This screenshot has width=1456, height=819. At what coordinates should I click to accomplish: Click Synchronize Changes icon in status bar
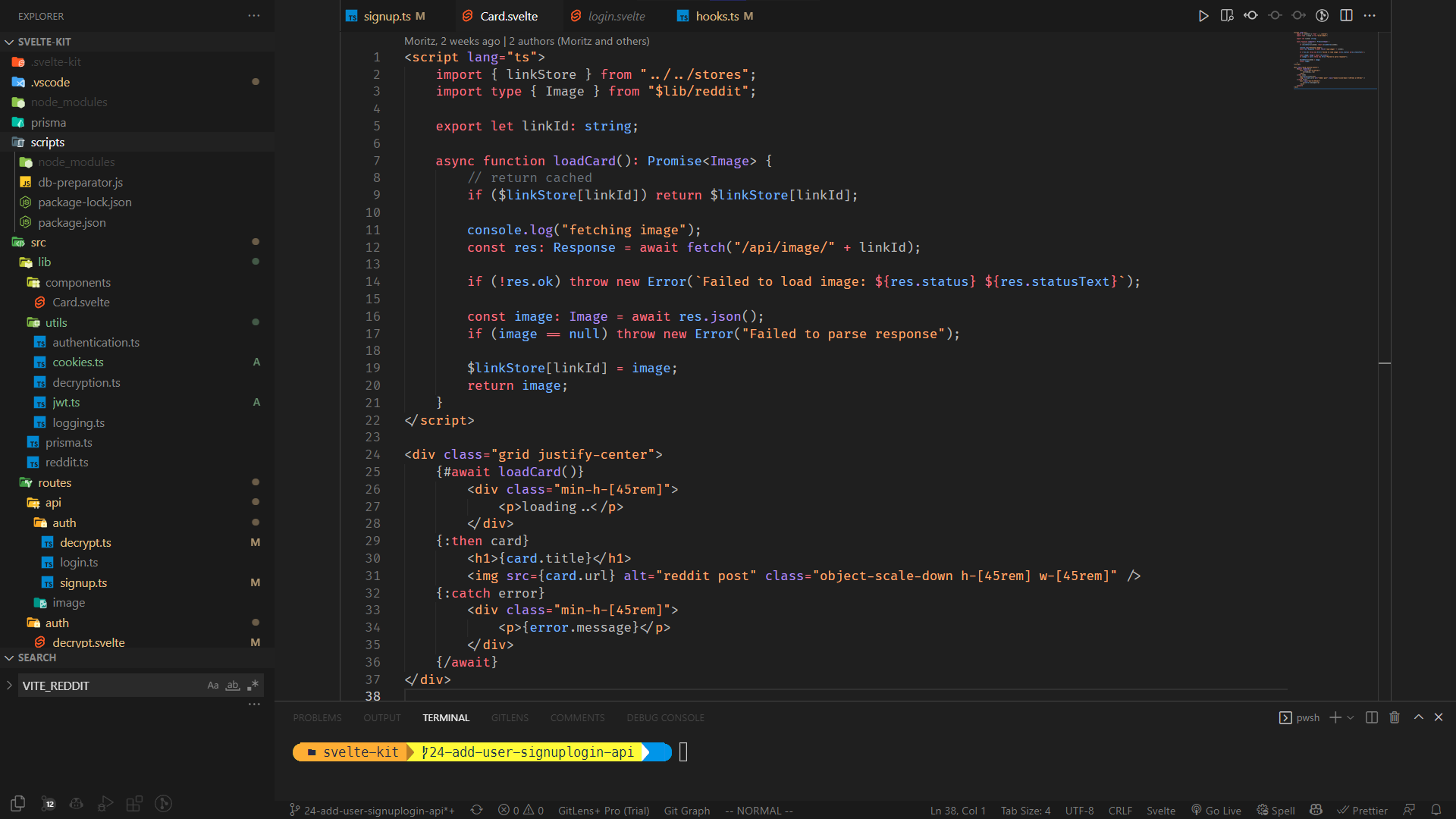(x=476, y=810)
